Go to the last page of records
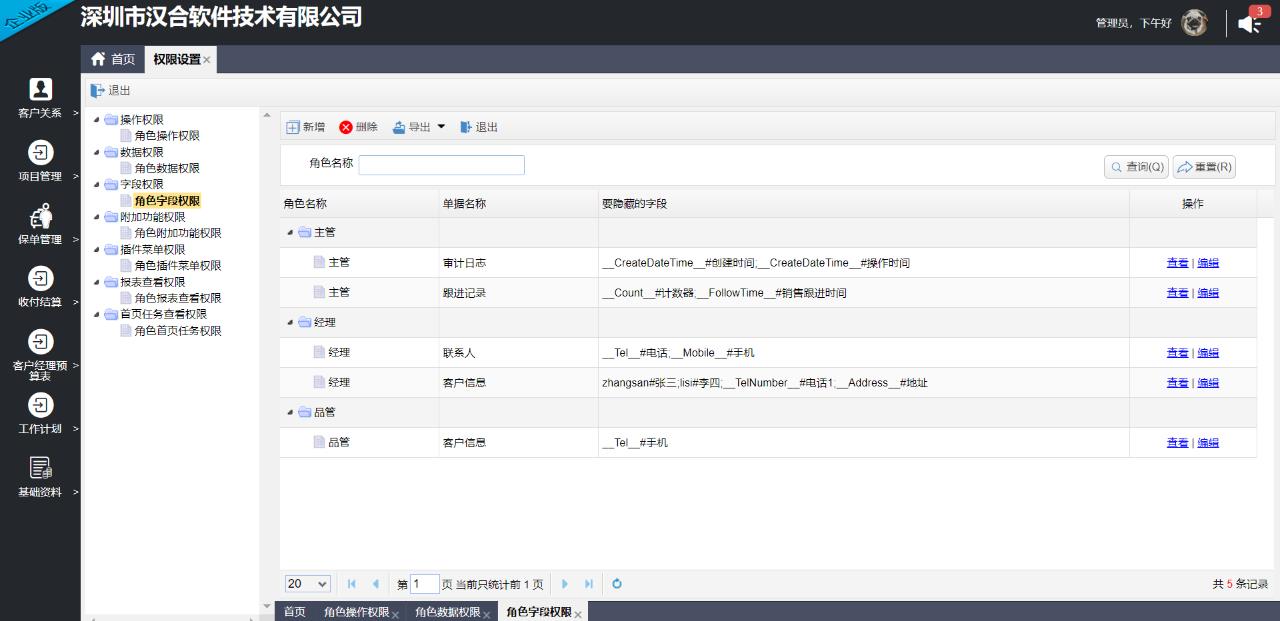1280x621 pixels. click(x=589, y=584)
